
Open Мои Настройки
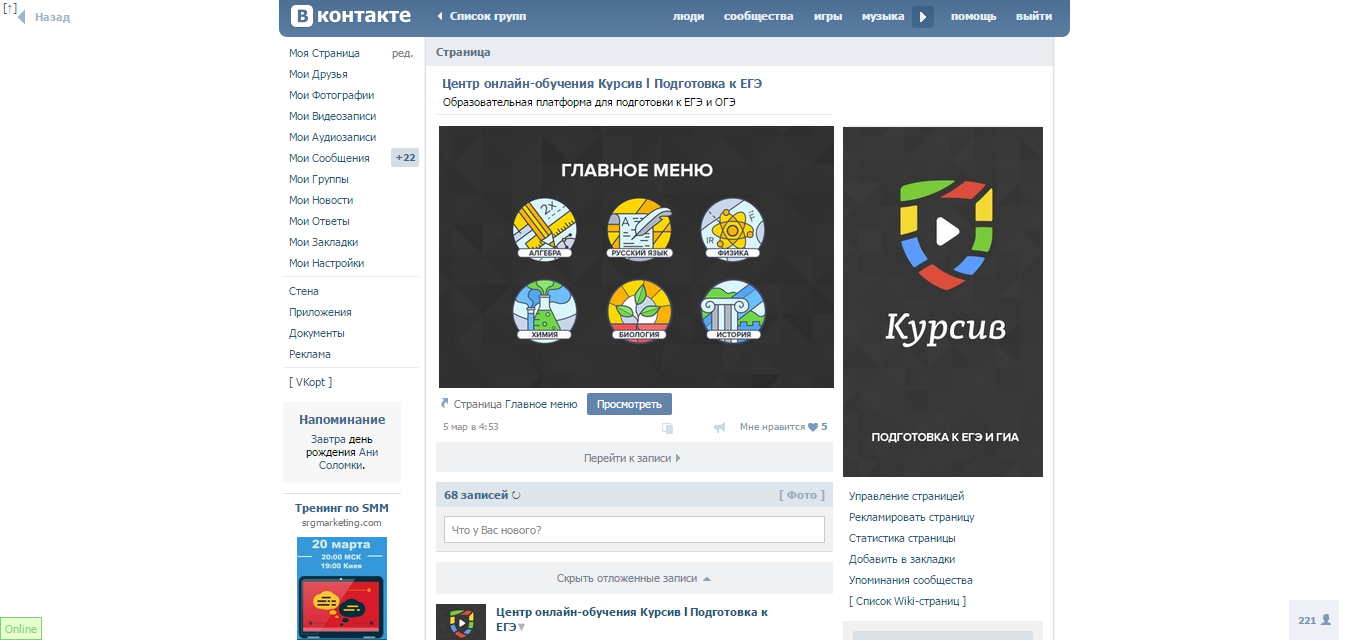(x=326, y=263)
